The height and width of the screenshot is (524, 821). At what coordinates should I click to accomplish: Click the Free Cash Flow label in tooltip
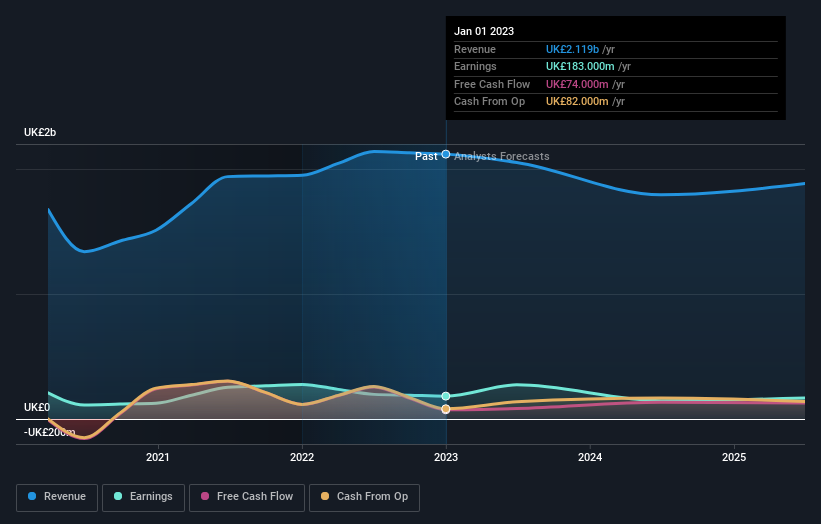[x=492, y=84]
